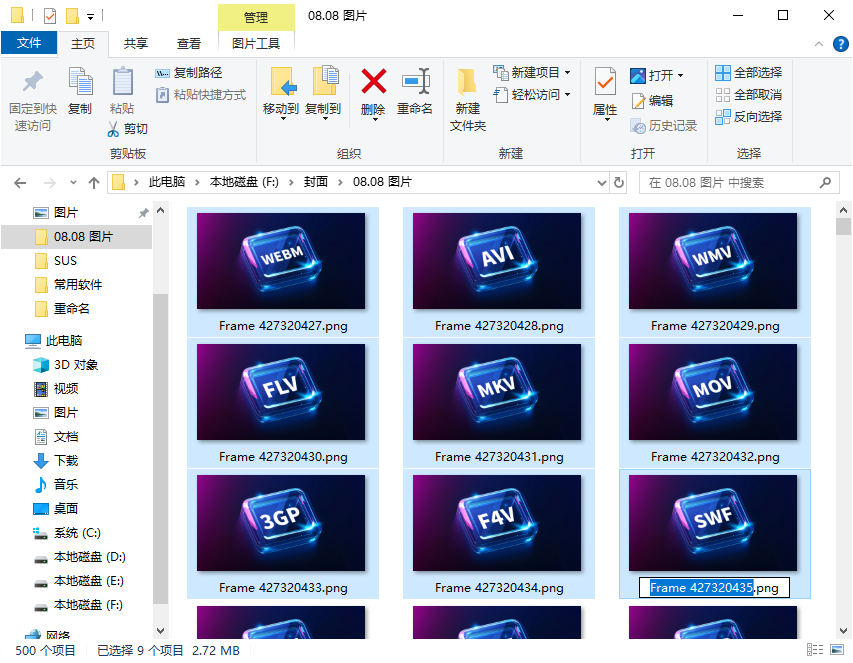Image resolution: width=853 pixels, height=663 pixels.
Task: Collapse the ribbon with the chevron
Action: click(x=819, y=44)
